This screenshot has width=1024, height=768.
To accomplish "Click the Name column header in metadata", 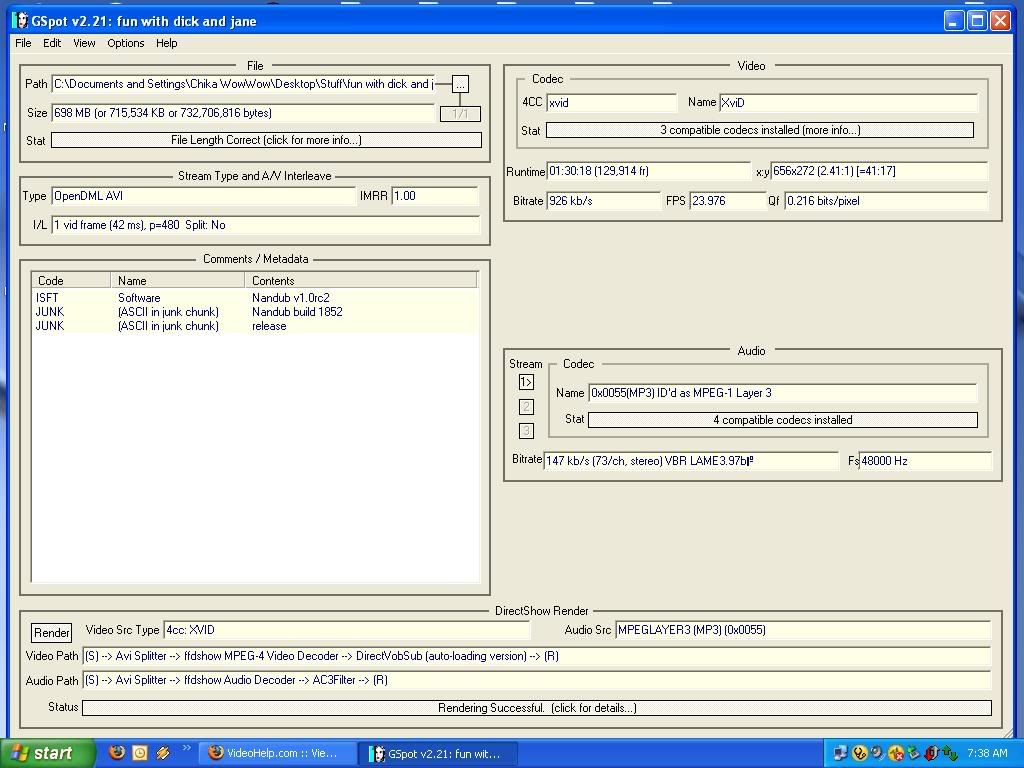I will click(x=178, y=281).
